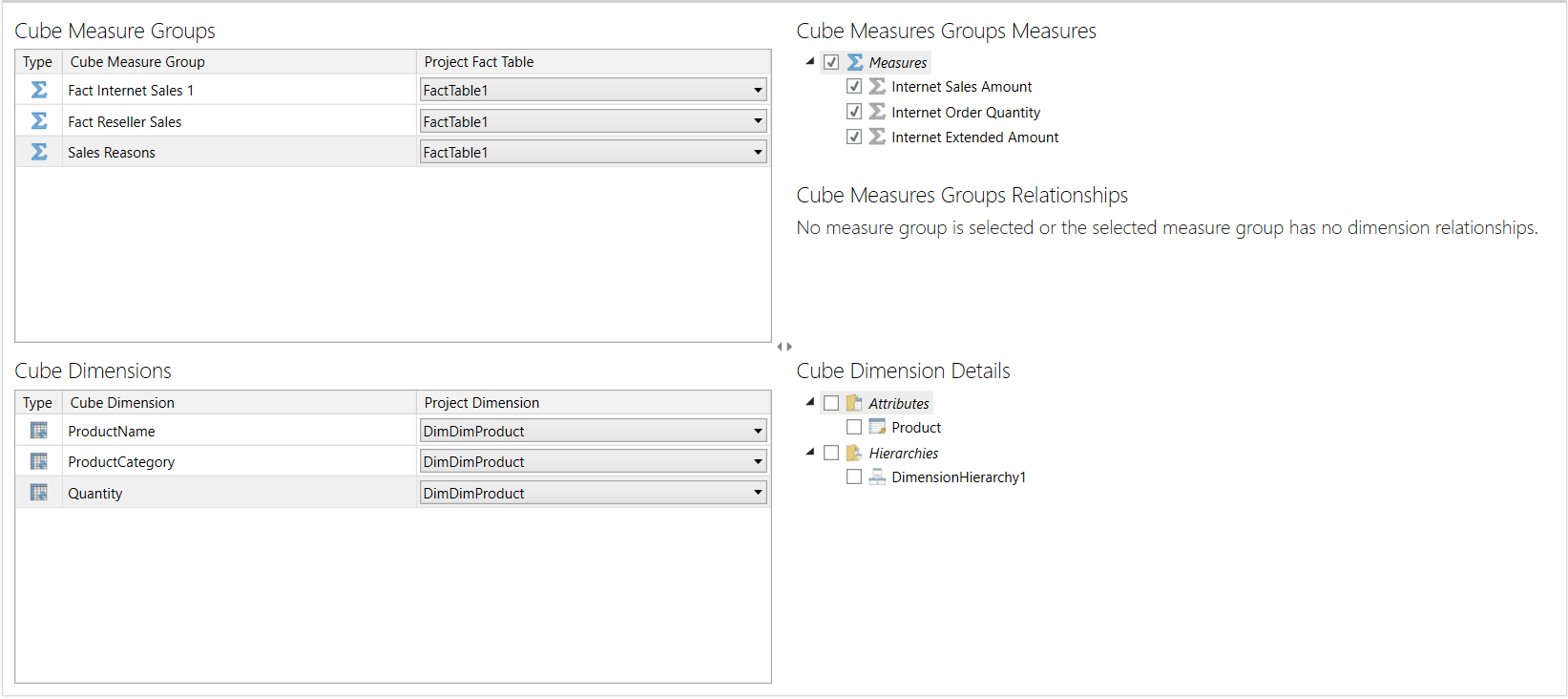
Task: Enable the Product attribute checkbox
Action: 854,427
